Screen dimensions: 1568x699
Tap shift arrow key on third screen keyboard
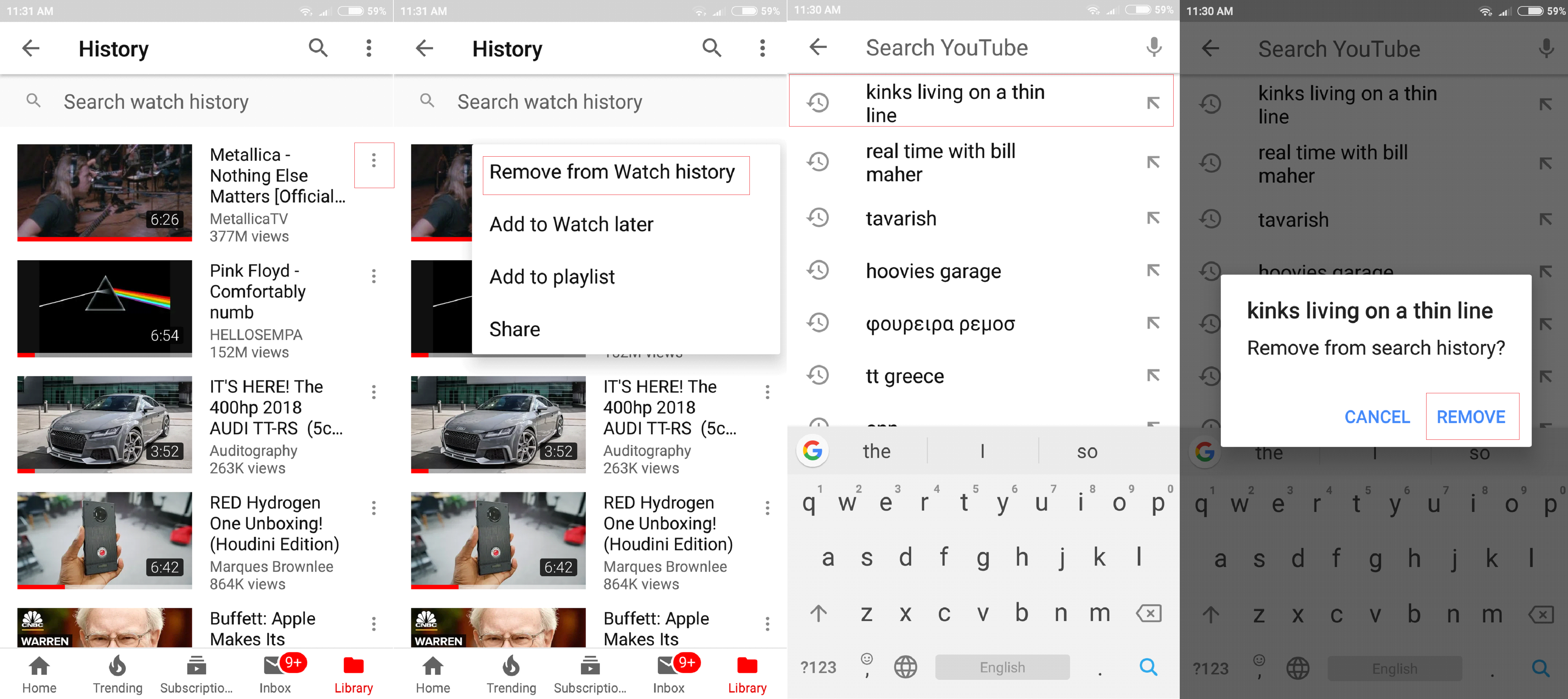818,613
